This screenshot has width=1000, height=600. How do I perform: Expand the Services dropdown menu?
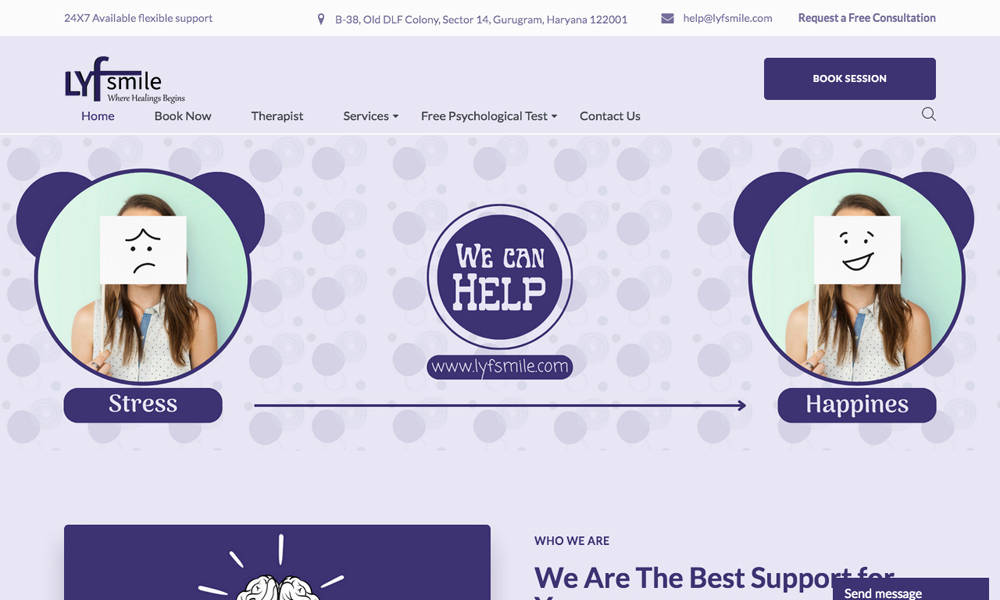(x=371, y=116)
